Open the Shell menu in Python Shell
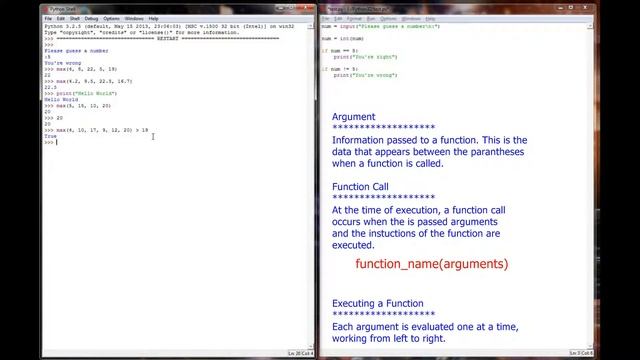The height and width of the screenshot is (360, 640). point(75,19)
